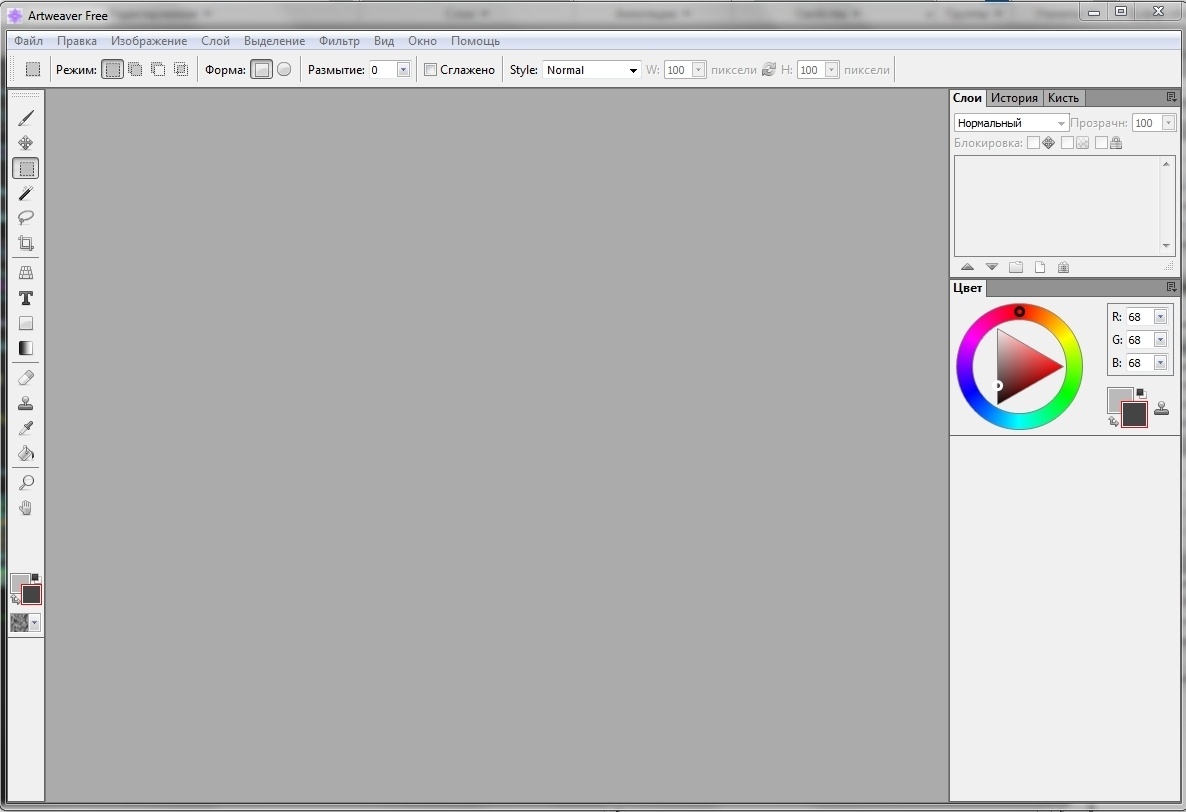Open the Style dropdown in the options bar

tap(633, 70)
